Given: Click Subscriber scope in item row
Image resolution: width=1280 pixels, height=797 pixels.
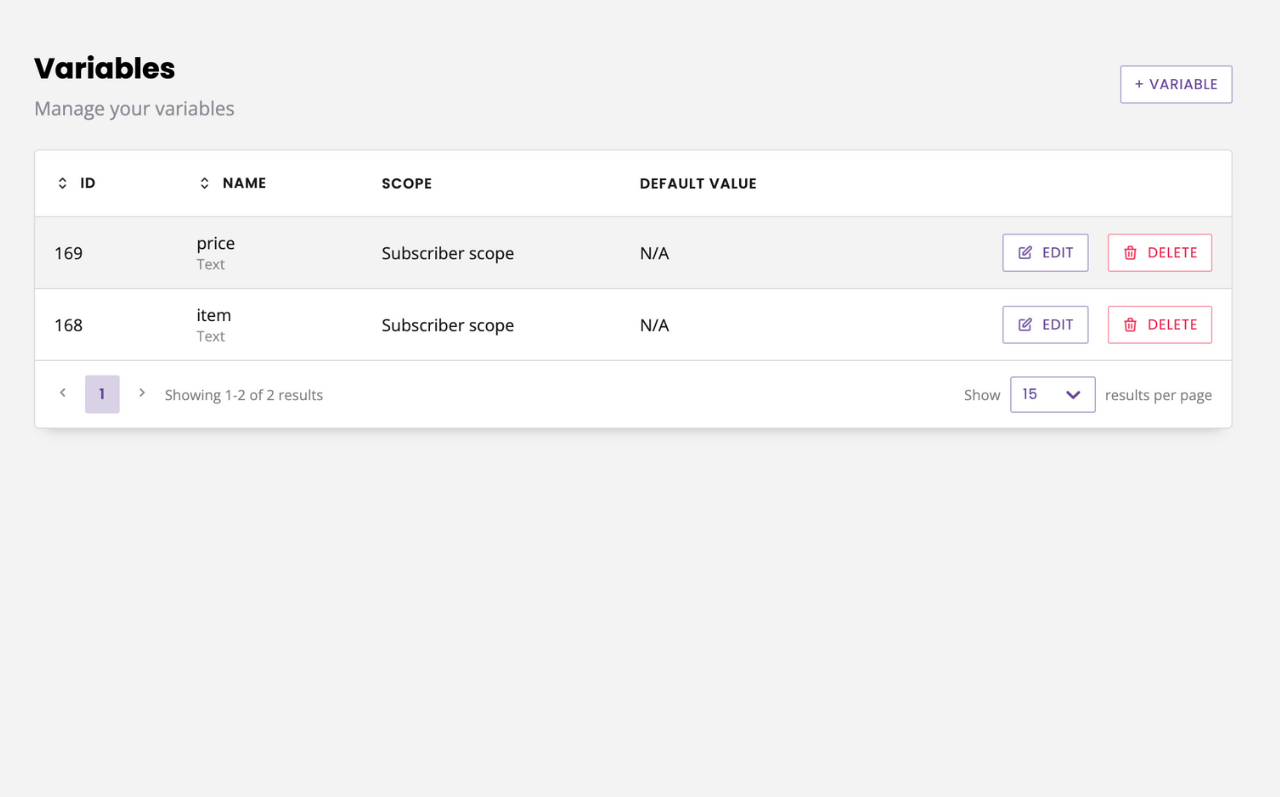Looking at the screenshot, I should point(447,326).
